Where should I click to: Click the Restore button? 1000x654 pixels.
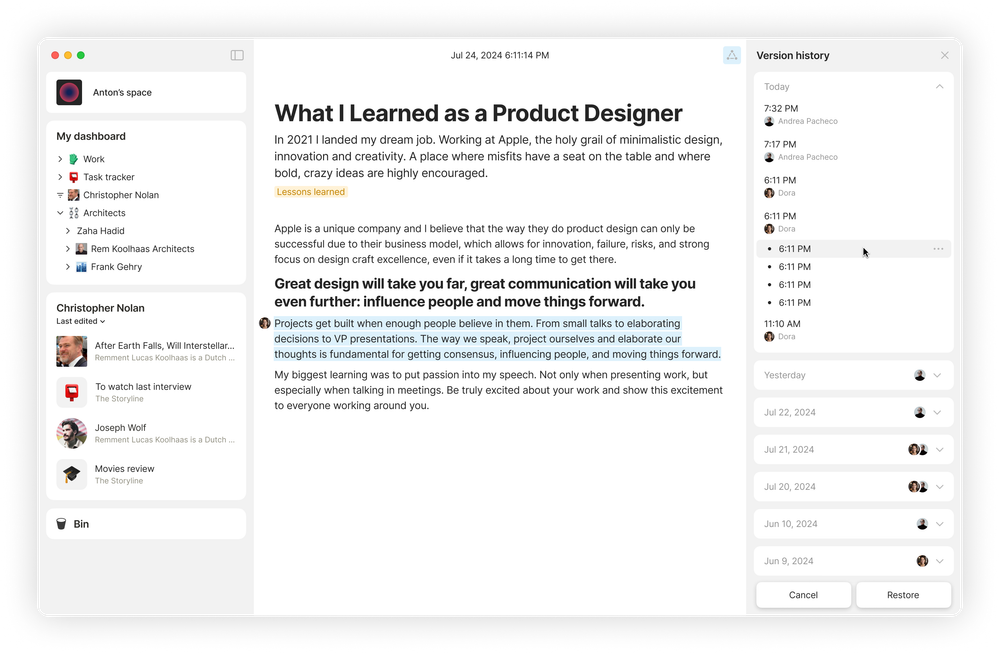[903, 595]
